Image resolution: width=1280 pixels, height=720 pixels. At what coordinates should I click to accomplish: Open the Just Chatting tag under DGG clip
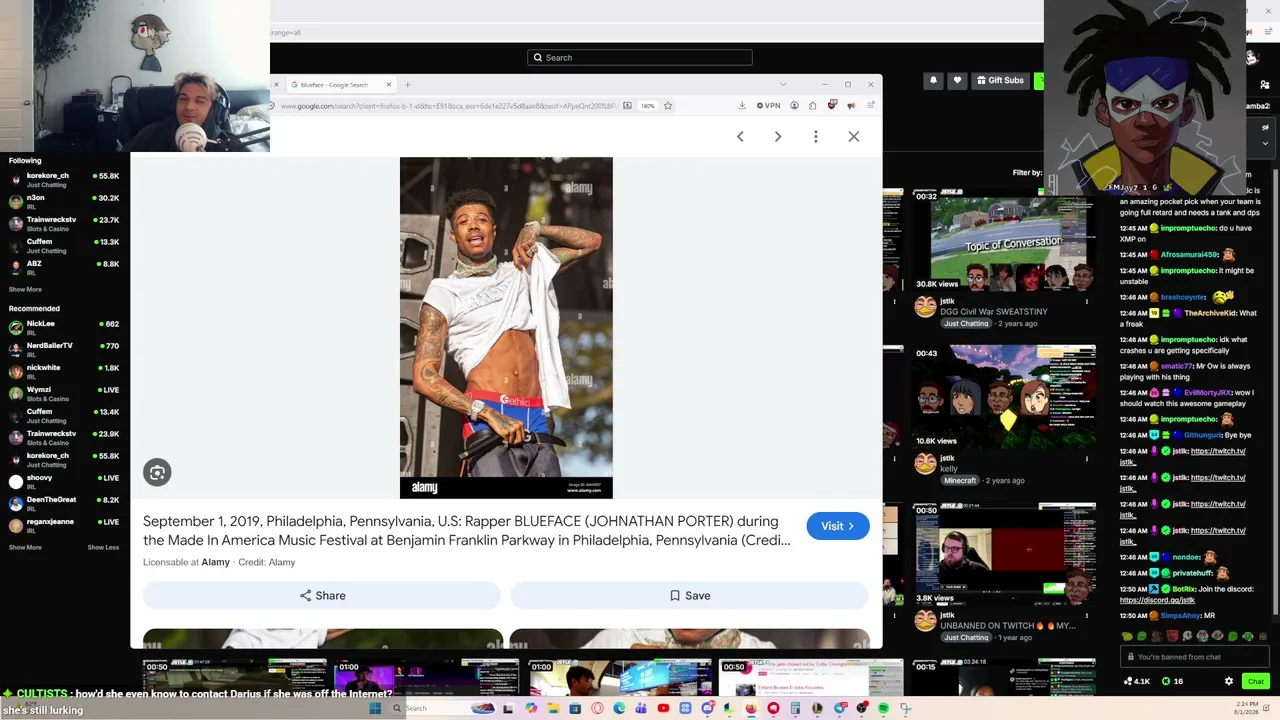(966, 324)
